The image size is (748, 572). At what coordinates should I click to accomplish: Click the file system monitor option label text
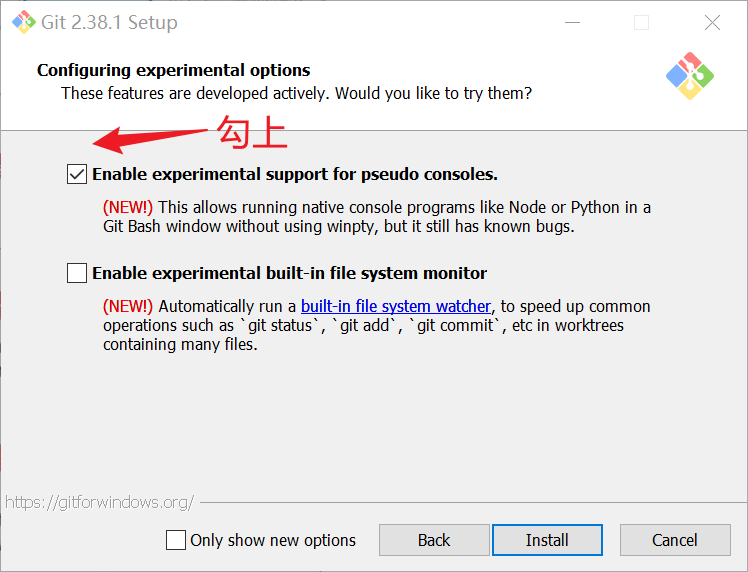click(x=289, y=273)
